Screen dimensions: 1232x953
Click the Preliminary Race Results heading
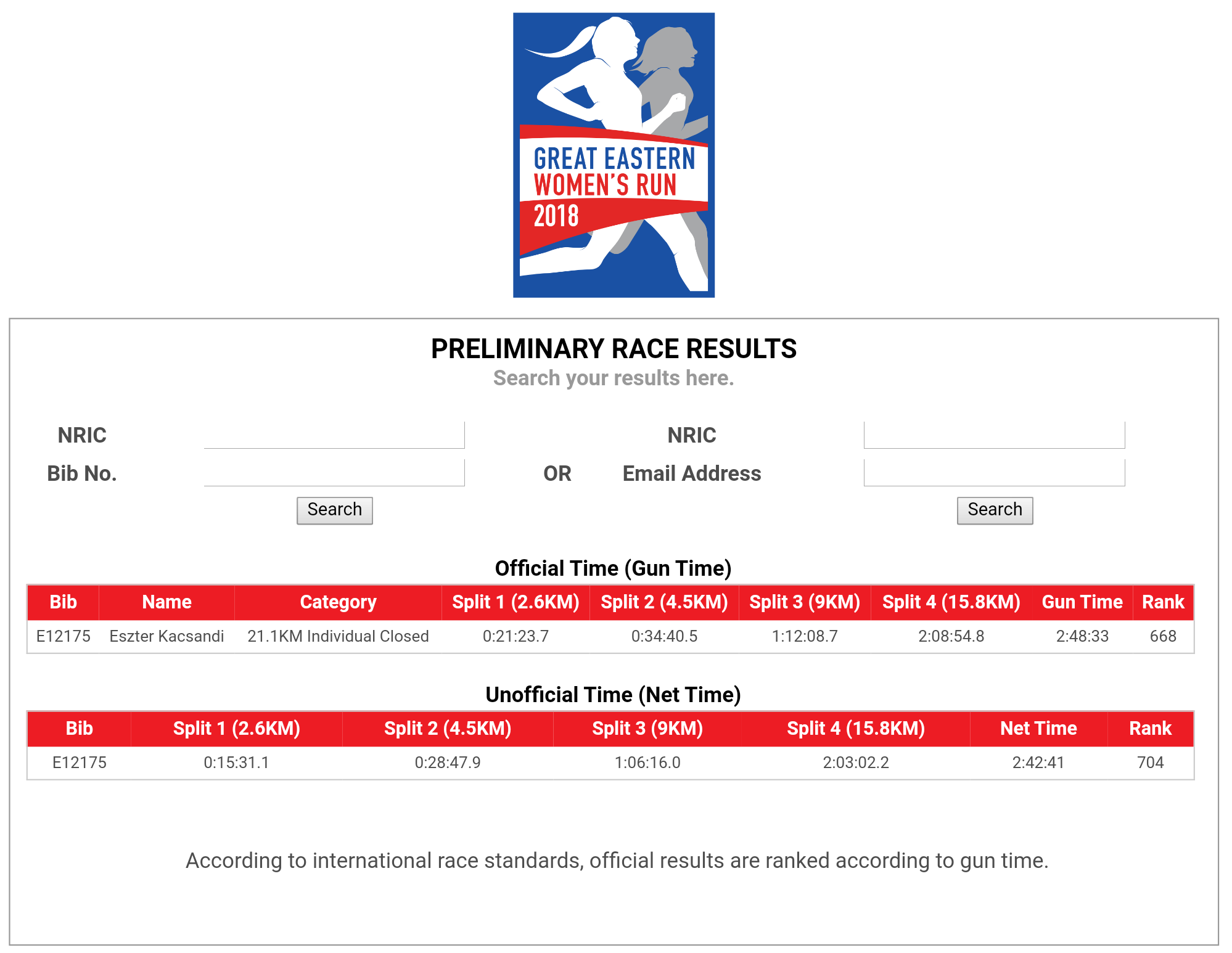(614, 349)
